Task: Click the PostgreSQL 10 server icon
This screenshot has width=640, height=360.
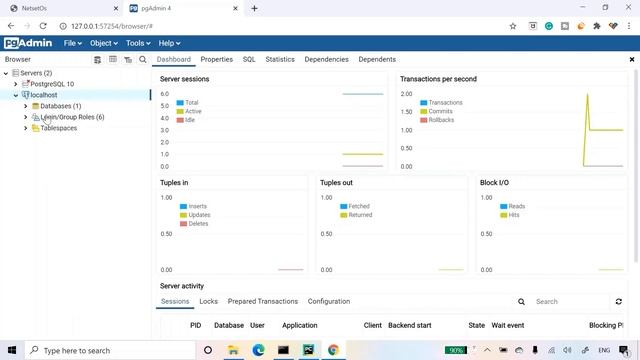Action: coord(26,84)
